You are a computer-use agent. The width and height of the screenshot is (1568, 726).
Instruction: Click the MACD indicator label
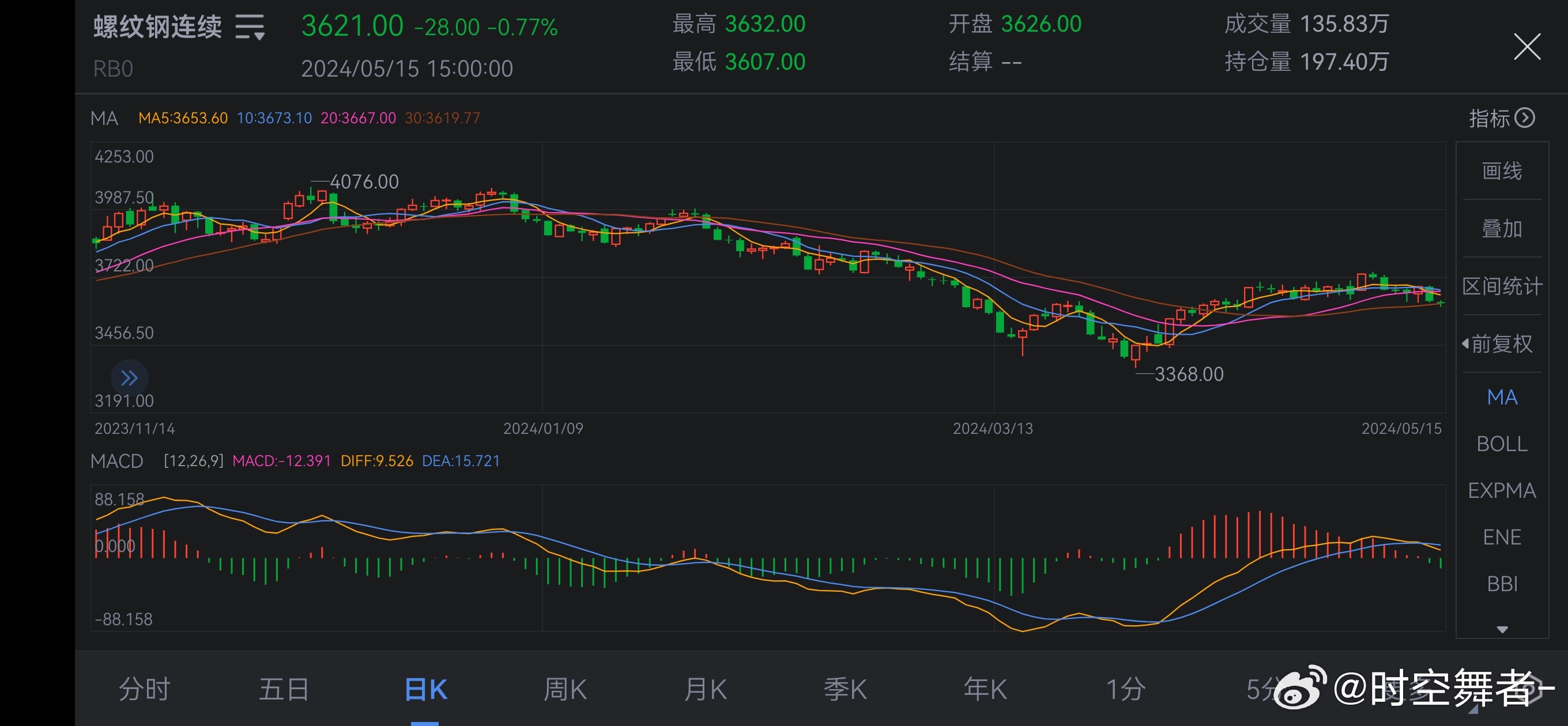(116, 461)
